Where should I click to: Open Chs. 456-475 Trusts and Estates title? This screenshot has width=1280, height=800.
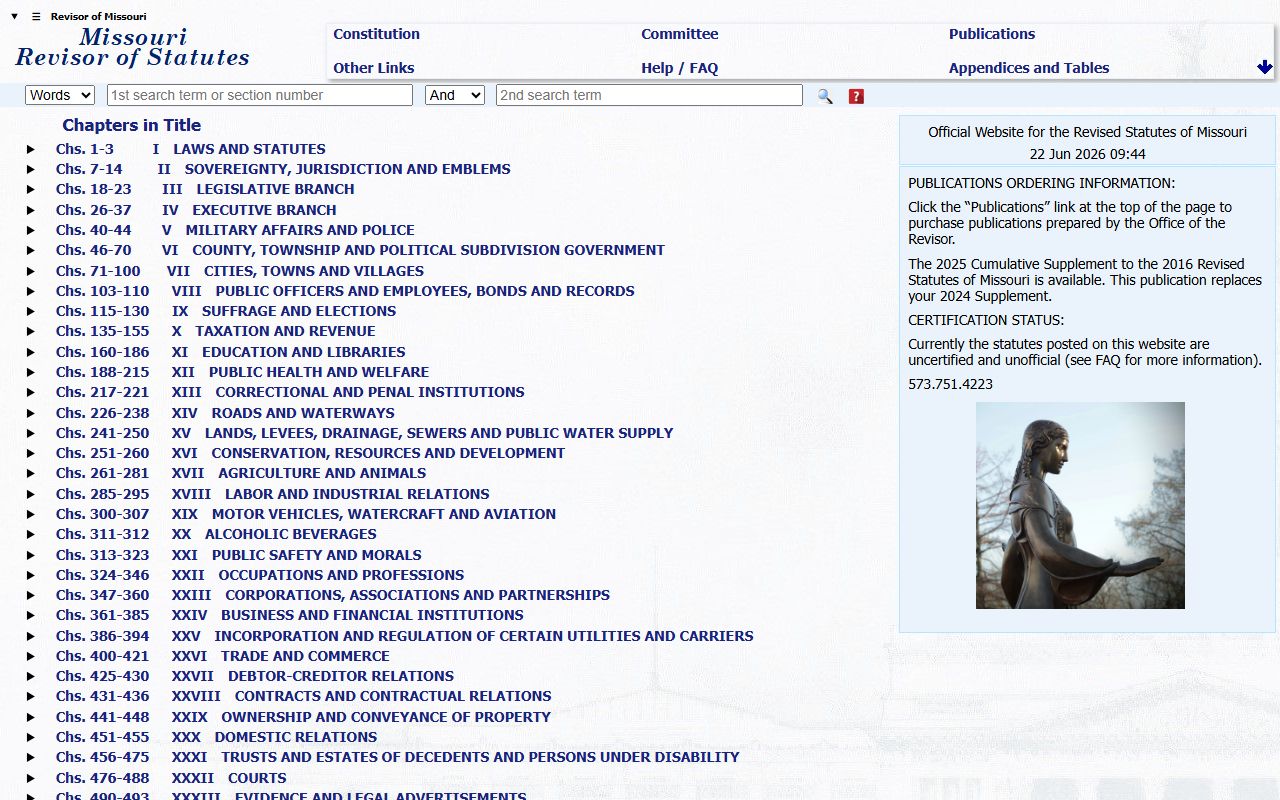398,757
